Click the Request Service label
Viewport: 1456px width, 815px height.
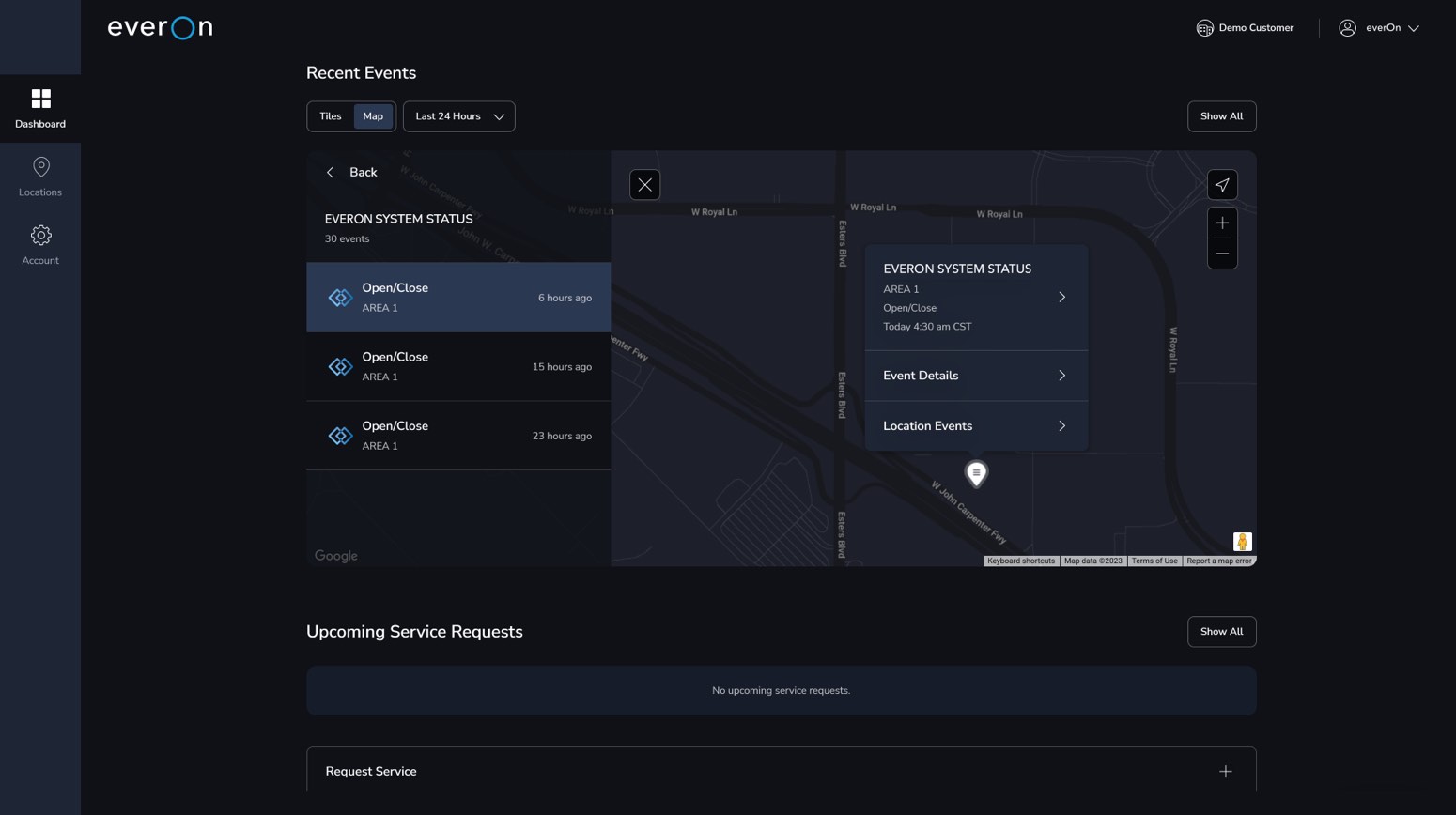[x=370, y=772]
